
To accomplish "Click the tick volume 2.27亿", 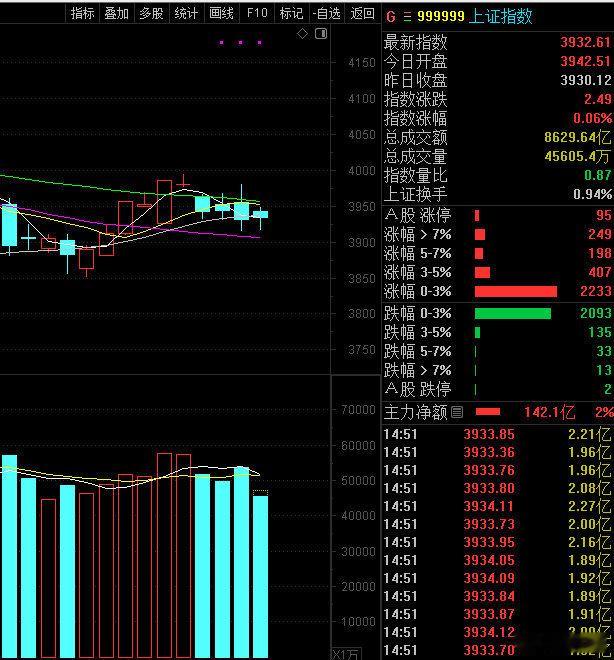I will click(x=590, y=506).
